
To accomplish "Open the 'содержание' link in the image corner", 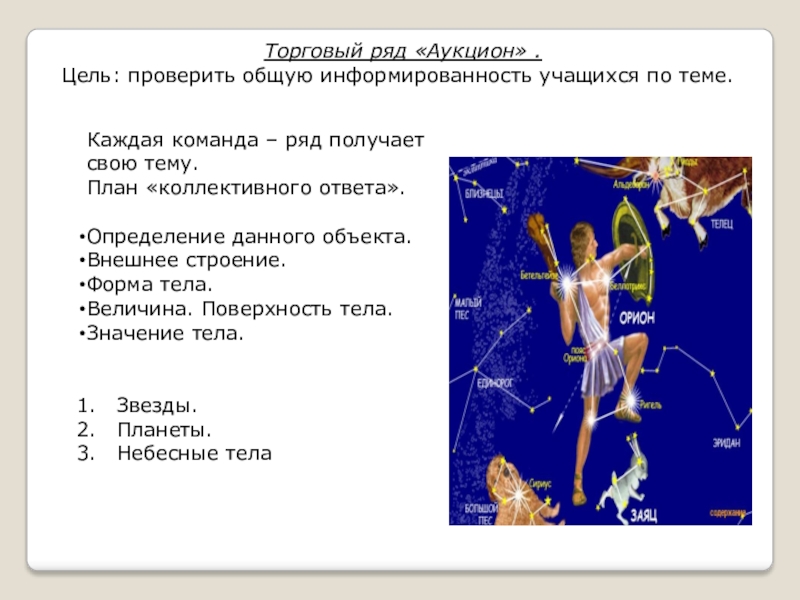I will (x=728, y=513).
